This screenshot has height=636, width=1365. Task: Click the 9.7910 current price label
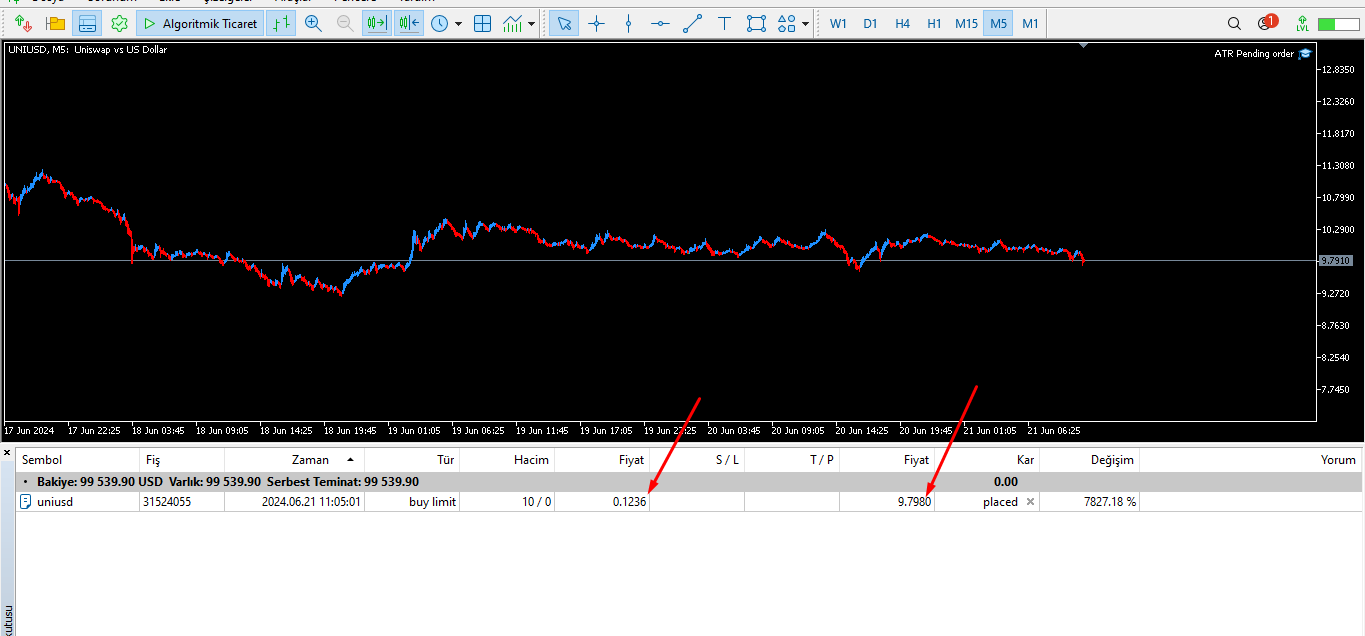click(x=1336, y=260)
